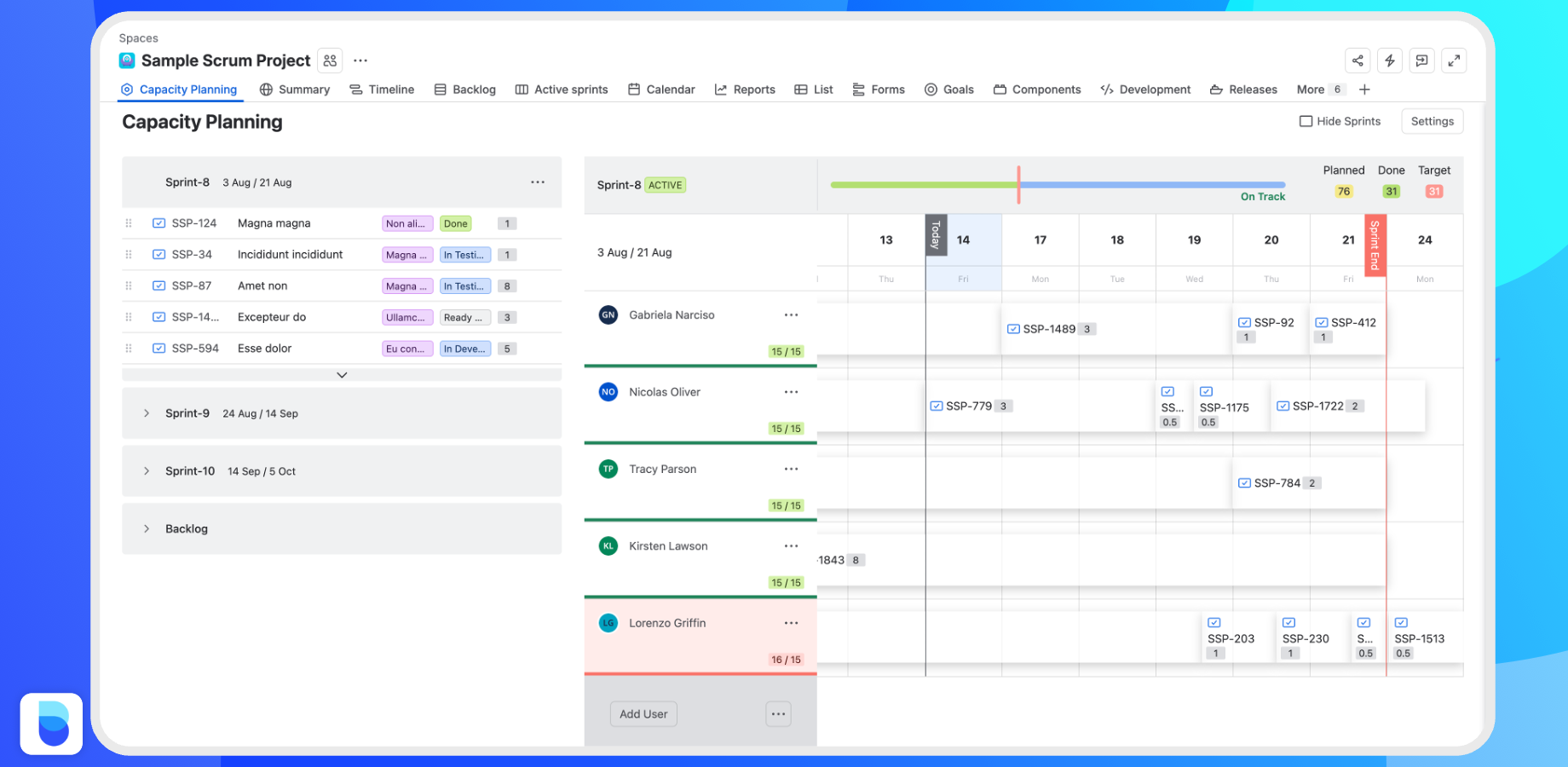Click the drag handle for SSP-124
The image size is (1568, 767).
(x=129, y=223)
